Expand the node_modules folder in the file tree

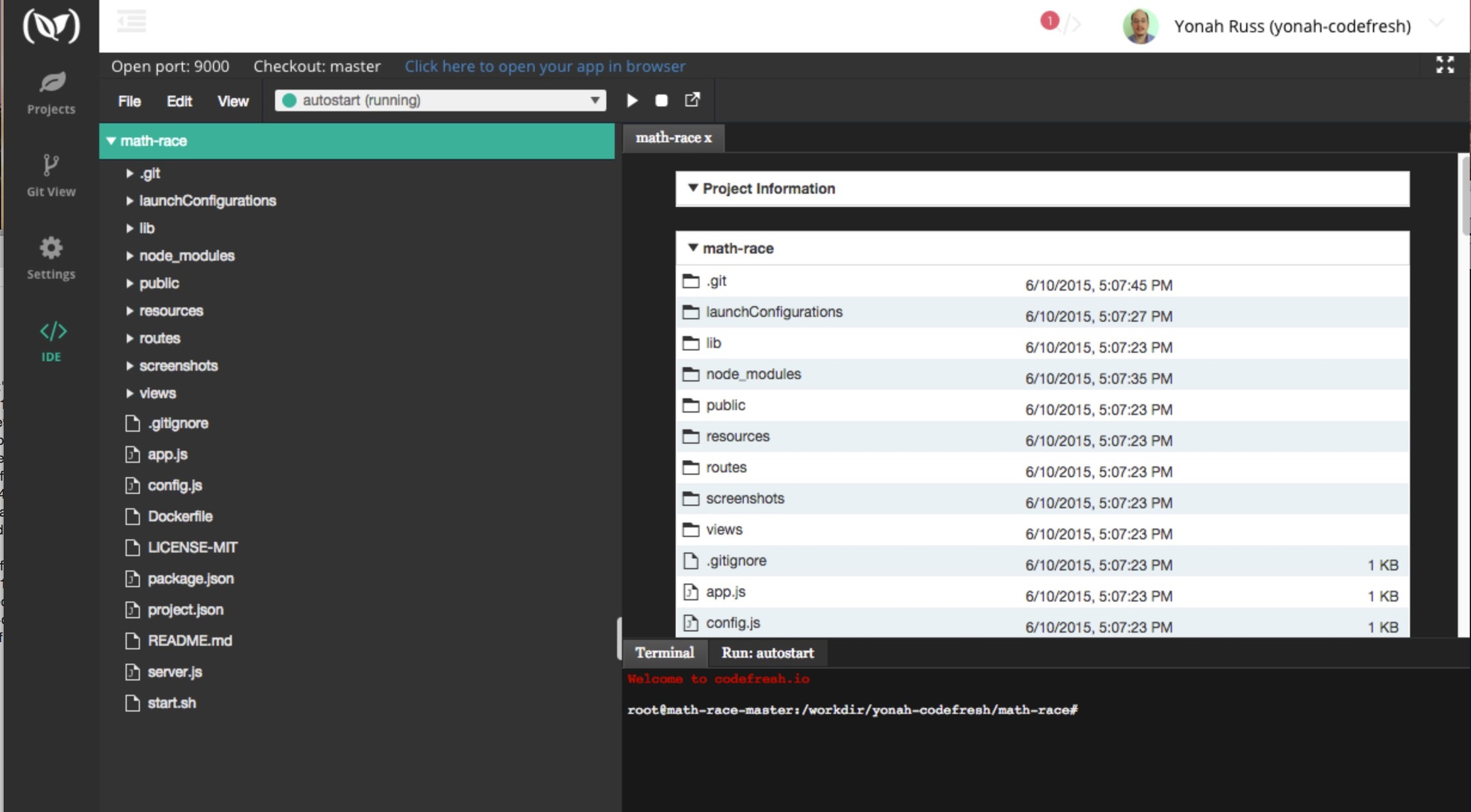[x=129, y=256]
